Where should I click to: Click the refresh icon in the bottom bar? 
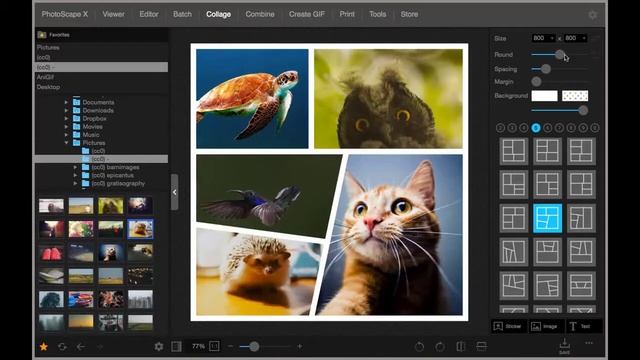pyautogui.click(x=62, y=347)
